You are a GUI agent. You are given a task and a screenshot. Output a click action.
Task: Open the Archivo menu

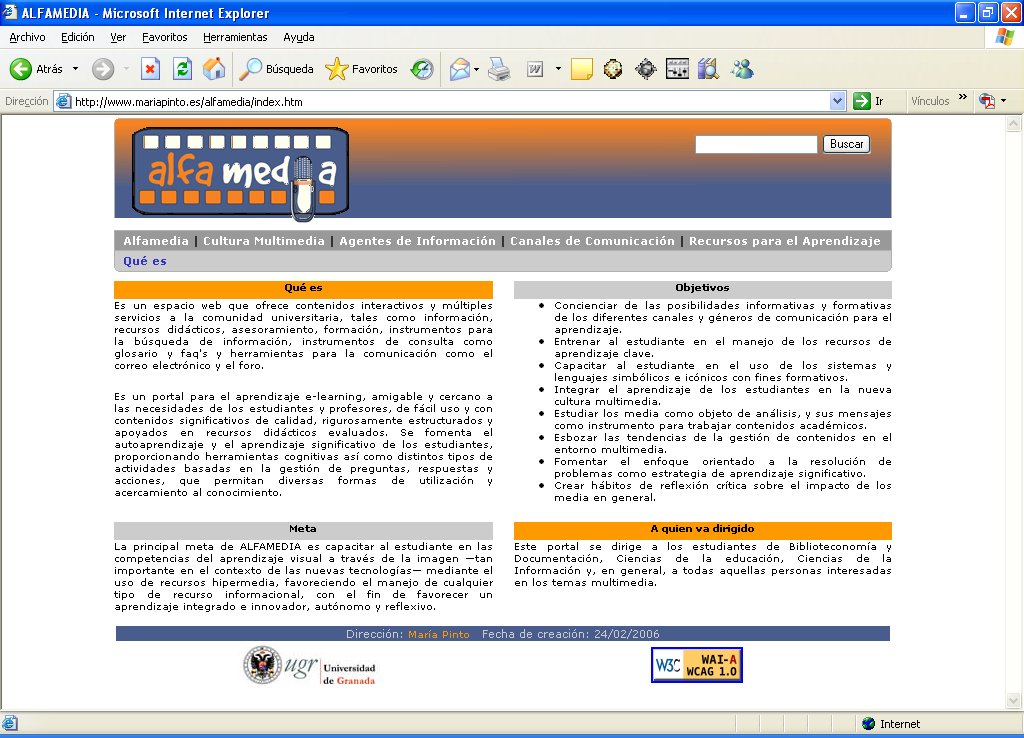(x=27, y=37)
